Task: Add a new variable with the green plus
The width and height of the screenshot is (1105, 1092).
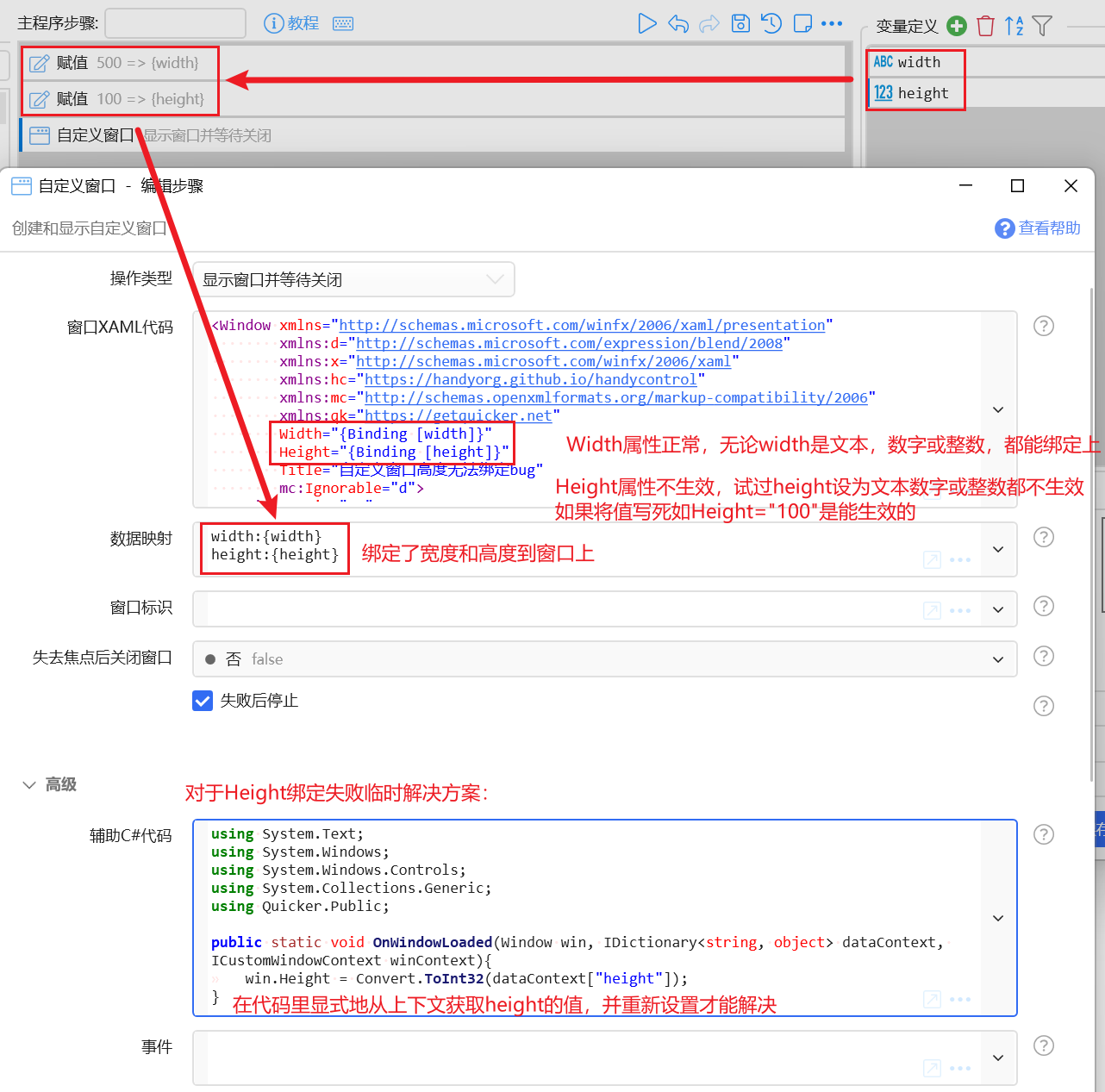Action: point(957,26)
